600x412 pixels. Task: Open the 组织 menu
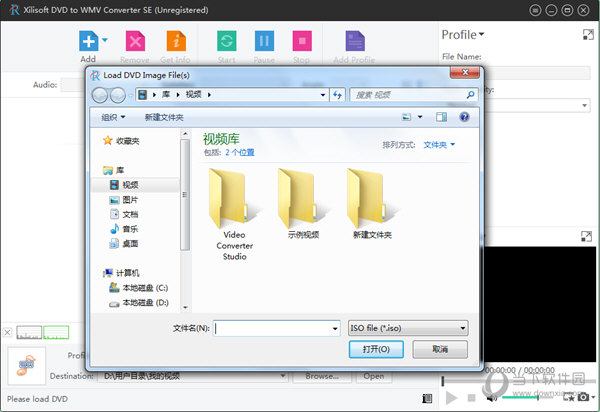pos(113,117)
